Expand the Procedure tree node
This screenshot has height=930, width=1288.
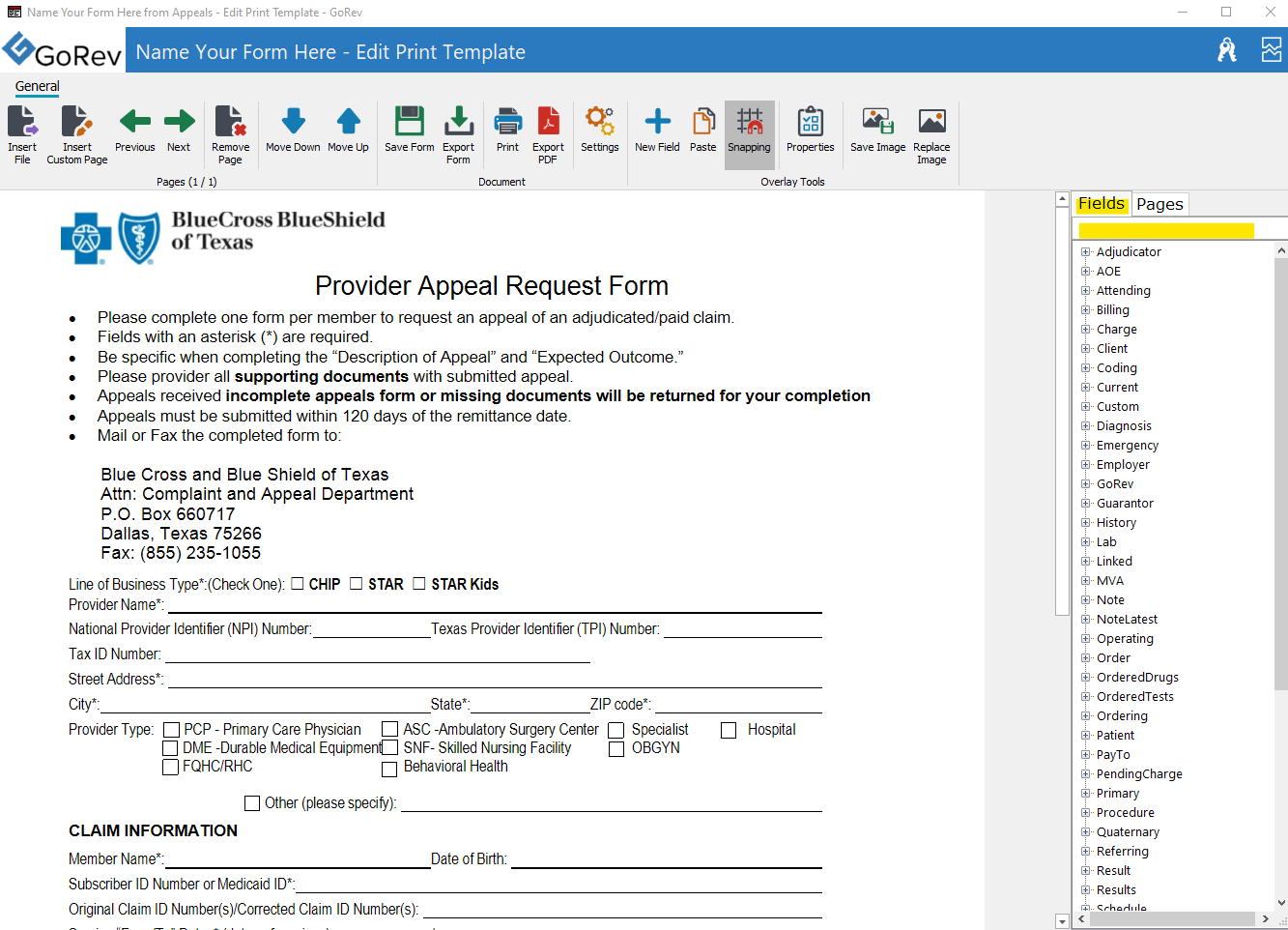click(1085, 813)
